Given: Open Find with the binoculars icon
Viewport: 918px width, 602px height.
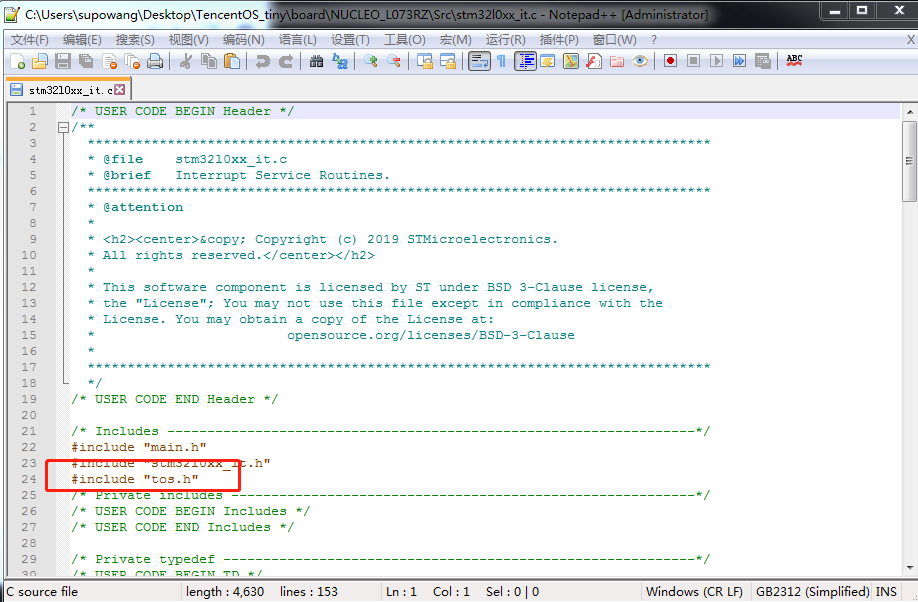Looking at the screenshot, I should tap(316, 61).
